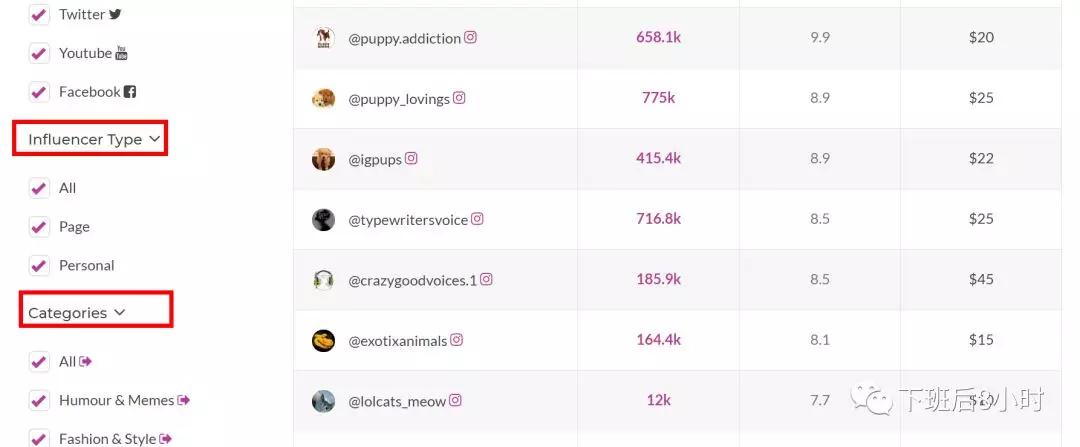Click the Instagram icon beside @lolcats_meow
The image size is (1080, 447).
tap(455, 400)
